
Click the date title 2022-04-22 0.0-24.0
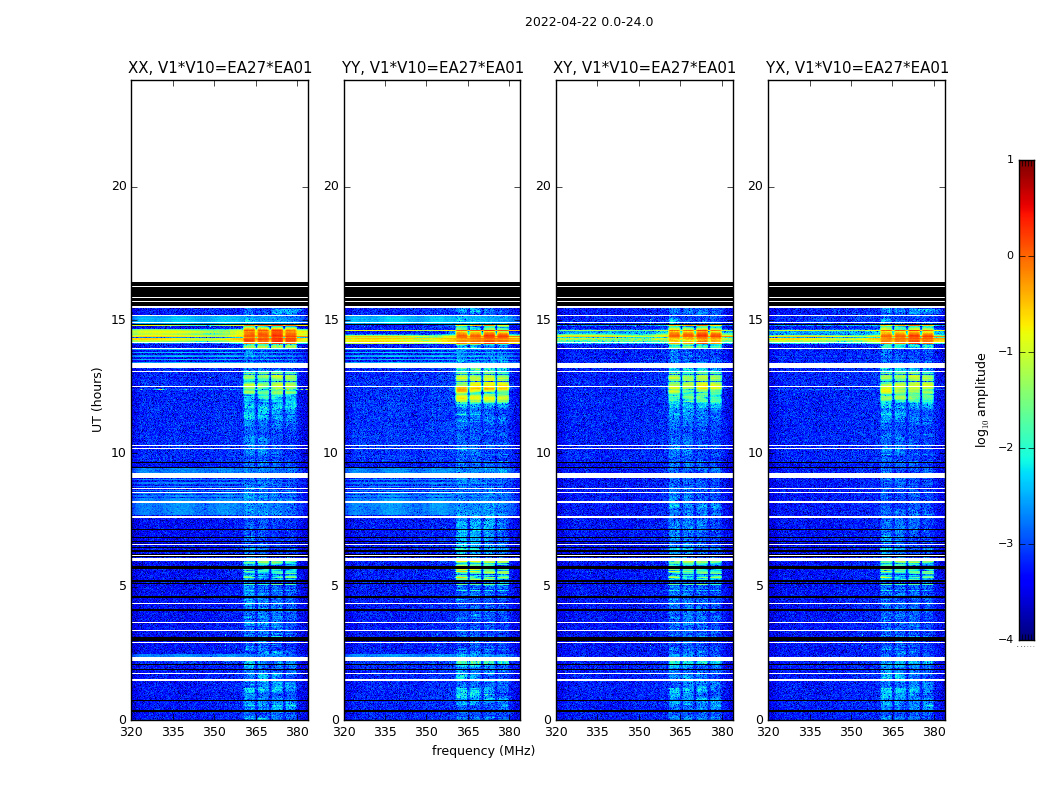(589, 22)
